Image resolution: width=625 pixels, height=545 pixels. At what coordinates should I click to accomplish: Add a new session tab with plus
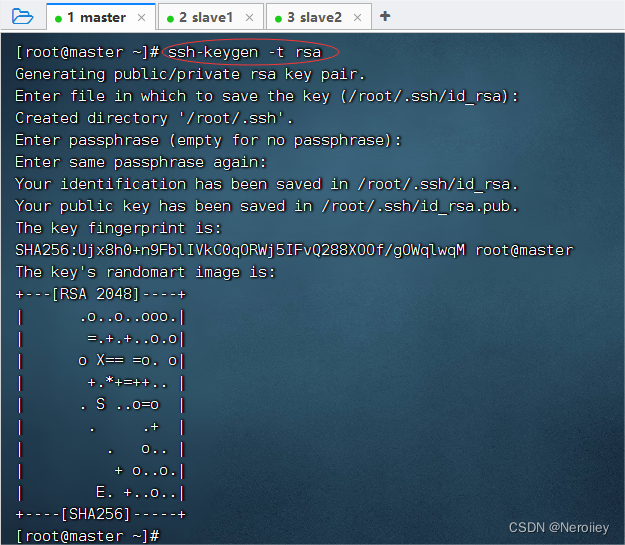click(x=385, y=16)
